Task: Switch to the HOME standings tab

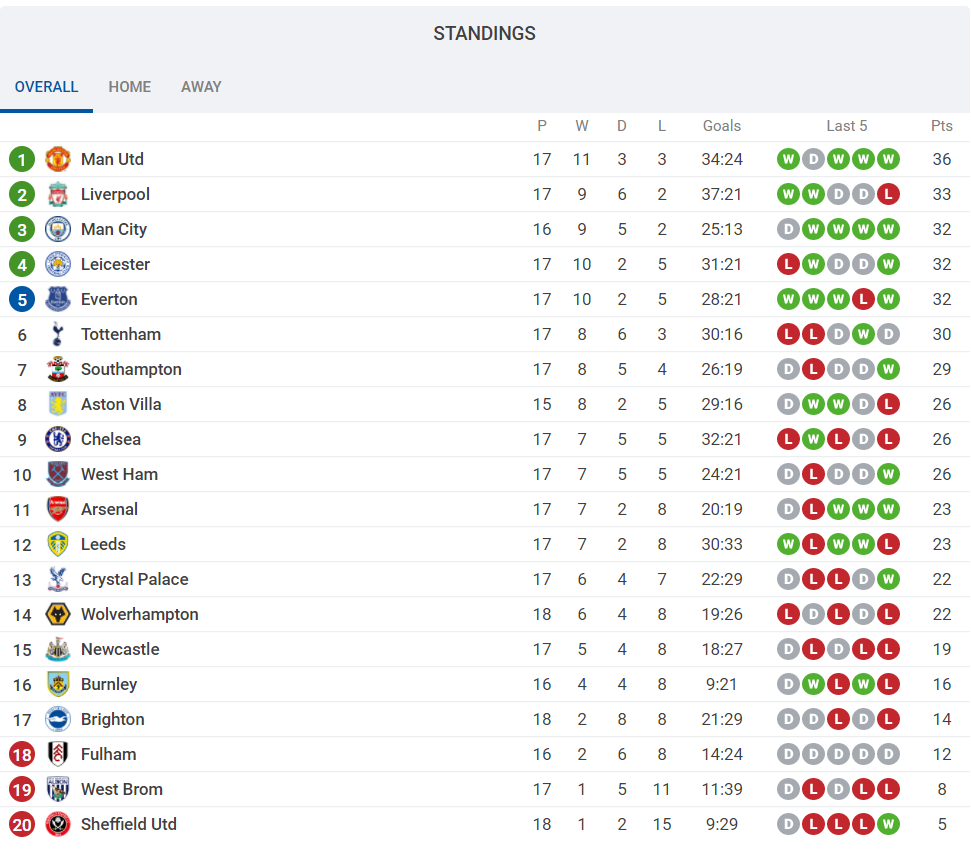Action: (130, 87)
